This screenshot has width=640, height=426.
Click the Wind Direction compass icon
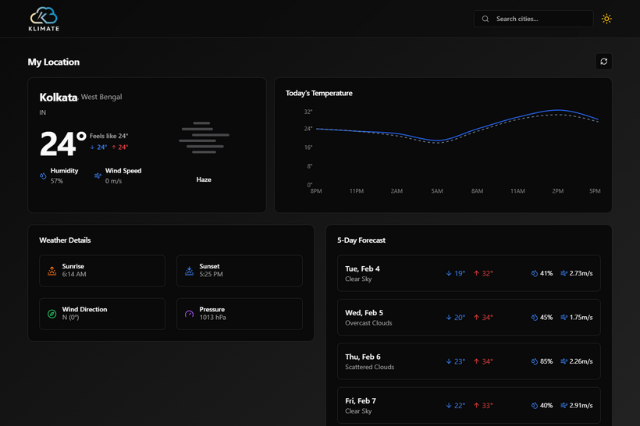click(x=52, y=313)
